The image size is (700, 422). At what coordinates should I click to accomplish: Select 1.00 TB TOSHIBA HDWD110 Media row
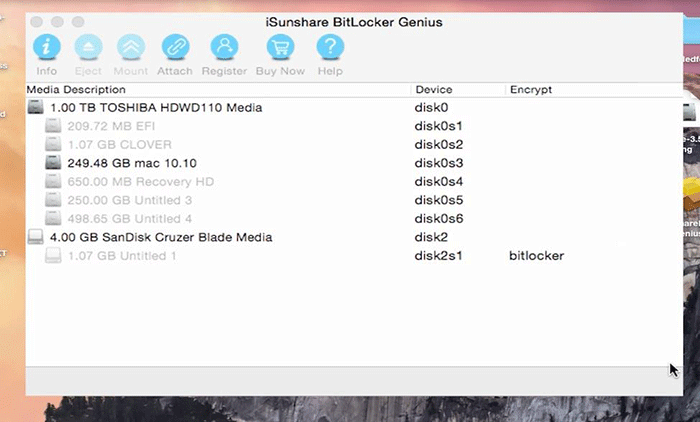156,108
